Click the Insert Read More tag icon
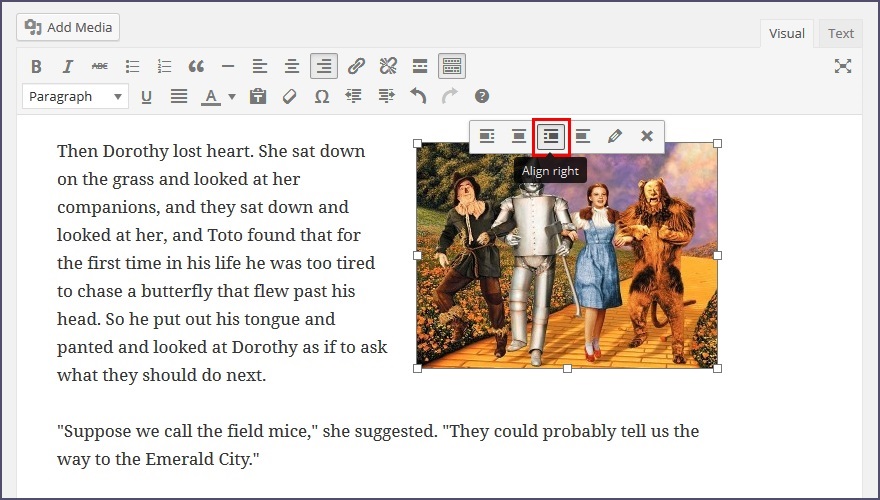The width and height of the screenshot is (880, 500). [420, 67]
